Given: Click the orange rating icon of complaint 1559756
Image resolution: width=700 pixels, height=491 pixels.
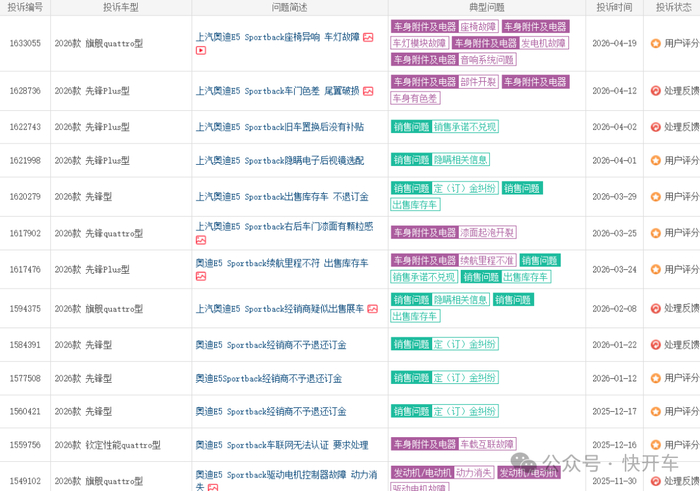Looking at the screenshot, I should (x=655, y=445).
